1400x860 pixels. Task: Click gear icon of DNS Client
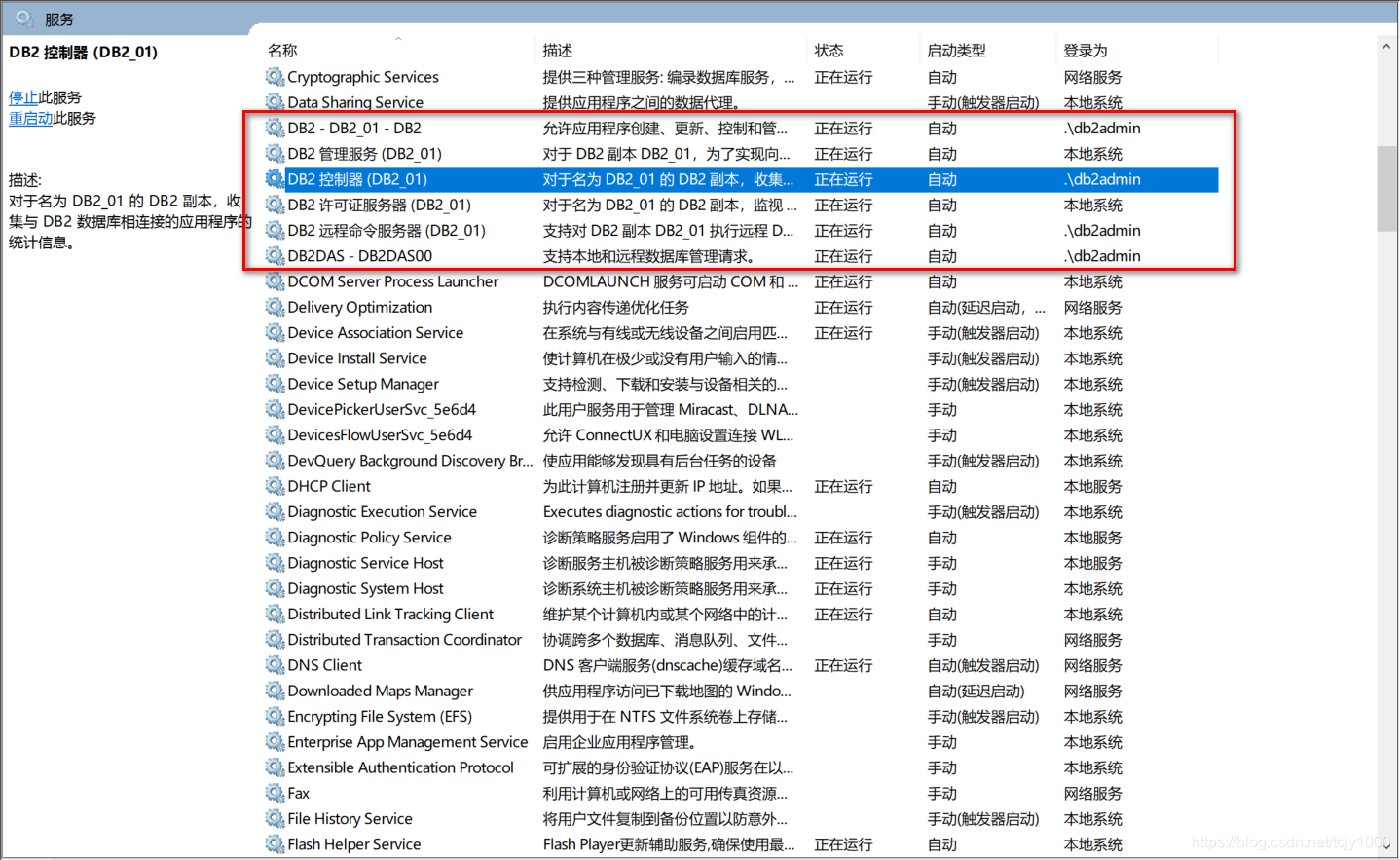pos(275,665)
